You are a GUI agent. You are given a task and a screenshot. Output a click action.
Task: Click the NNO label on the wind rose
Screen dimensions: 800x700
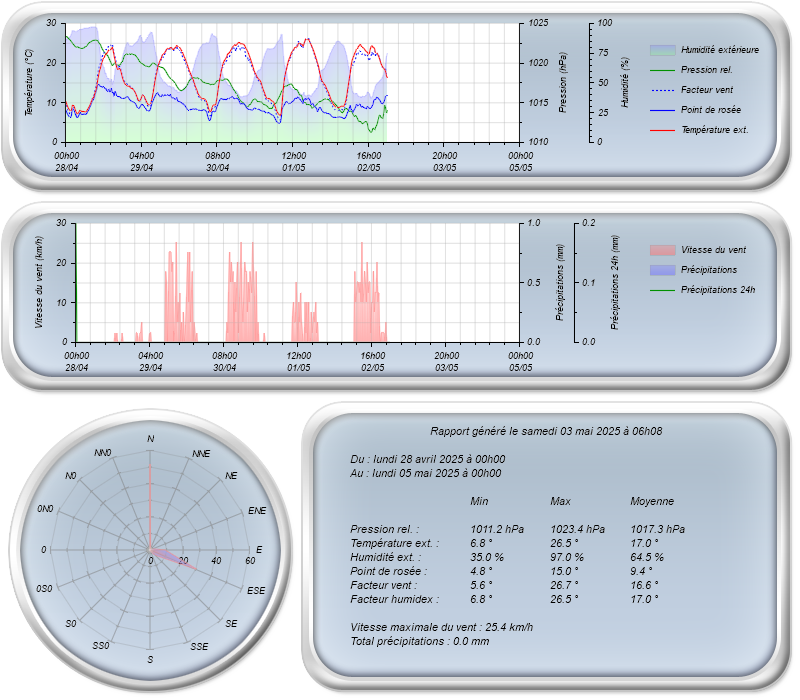102,453
